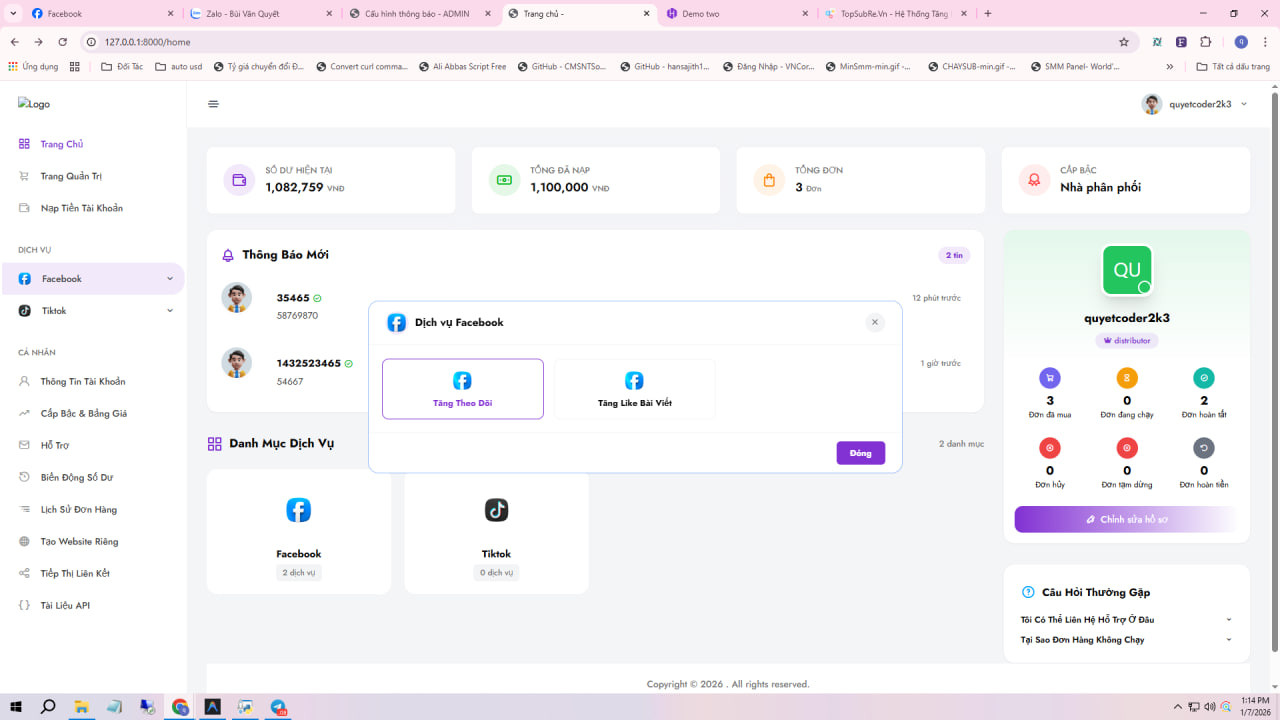This screenshot has width=1280, height=720.
Task: Select Tăng Like Bài Viết service card
Action: (x=634, y=389)
